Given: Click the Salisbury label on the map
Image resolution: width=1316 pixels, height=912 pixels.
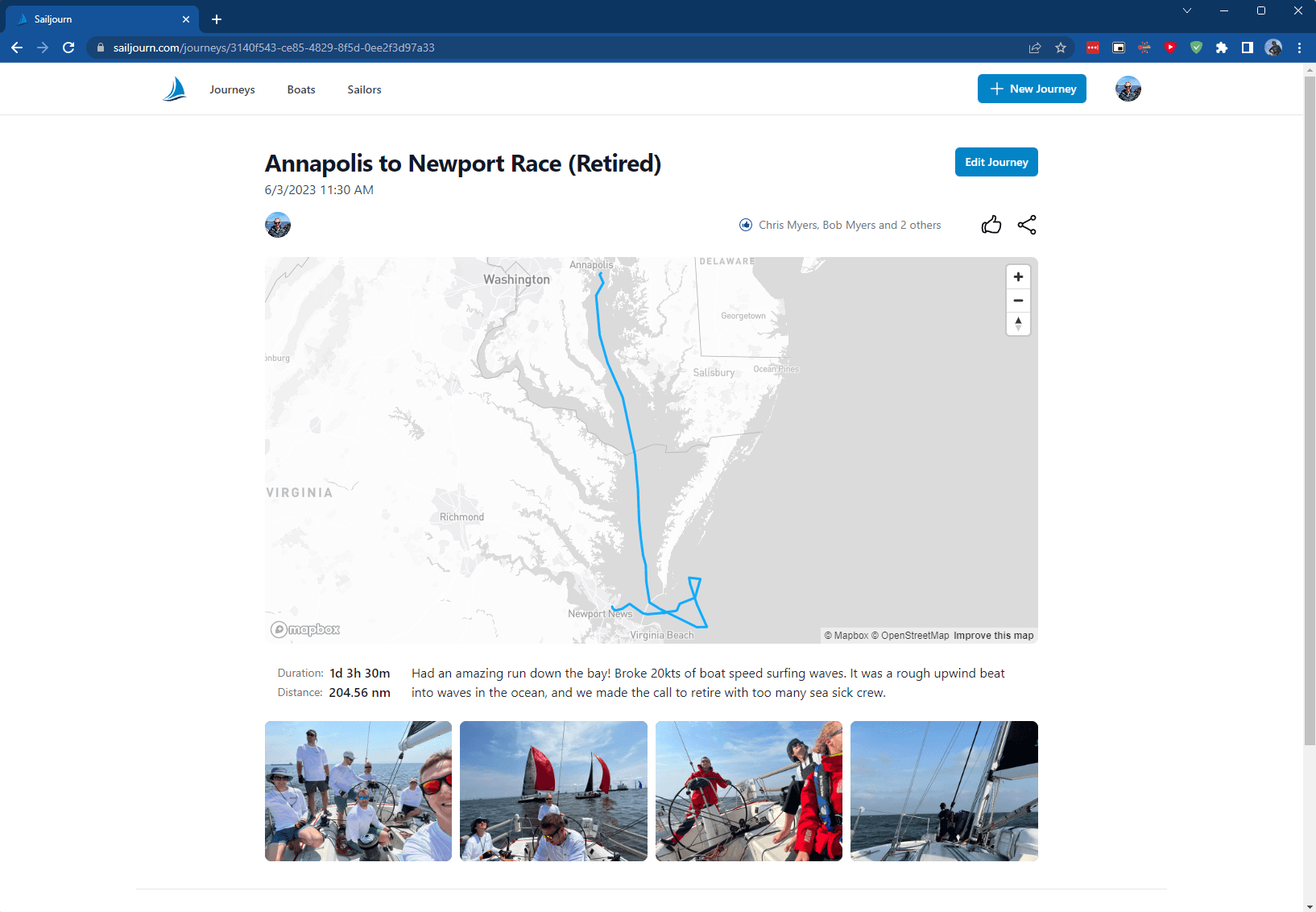Looking at the screenshot, I should click(714, 372).
